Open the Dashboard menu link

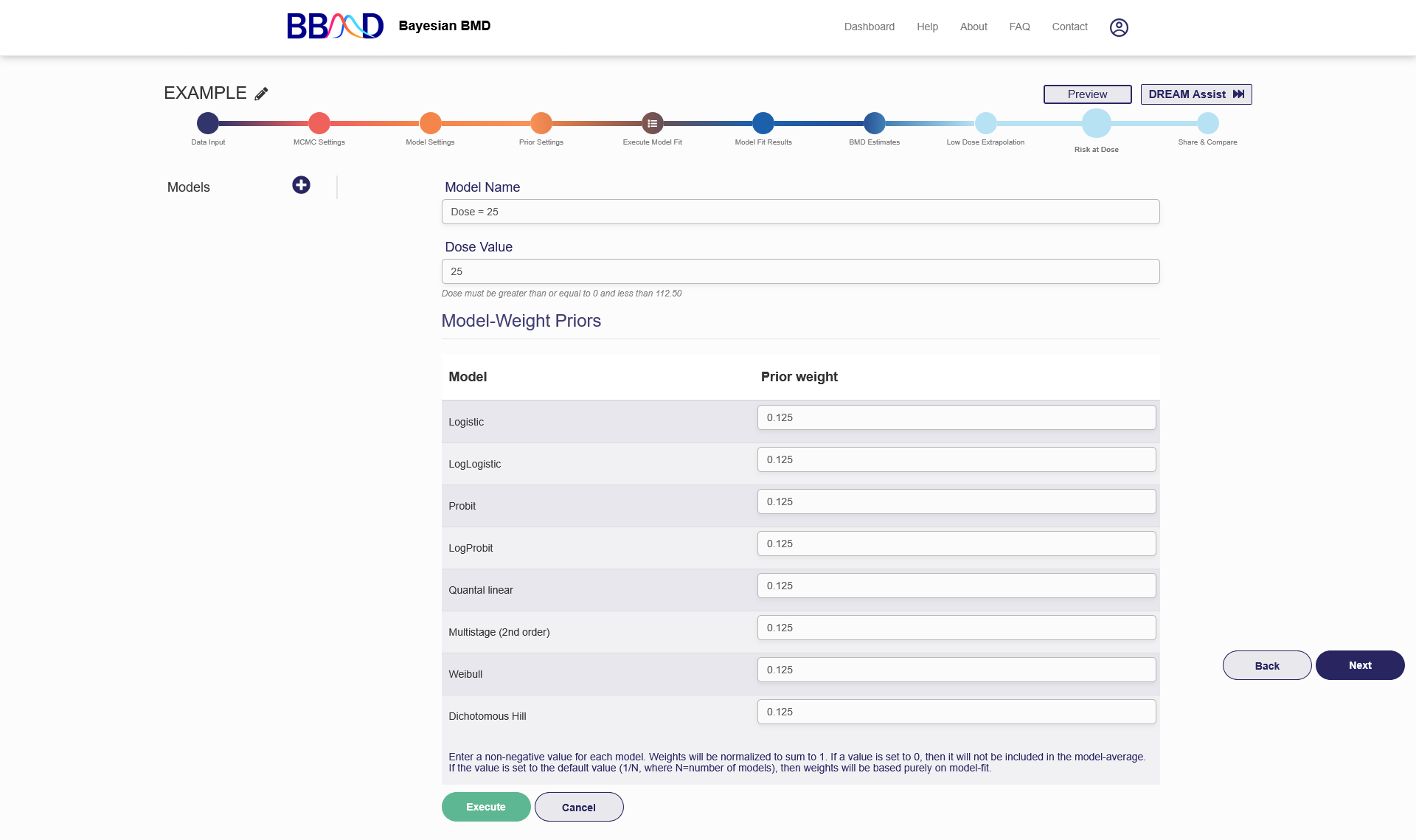[869, 27]
